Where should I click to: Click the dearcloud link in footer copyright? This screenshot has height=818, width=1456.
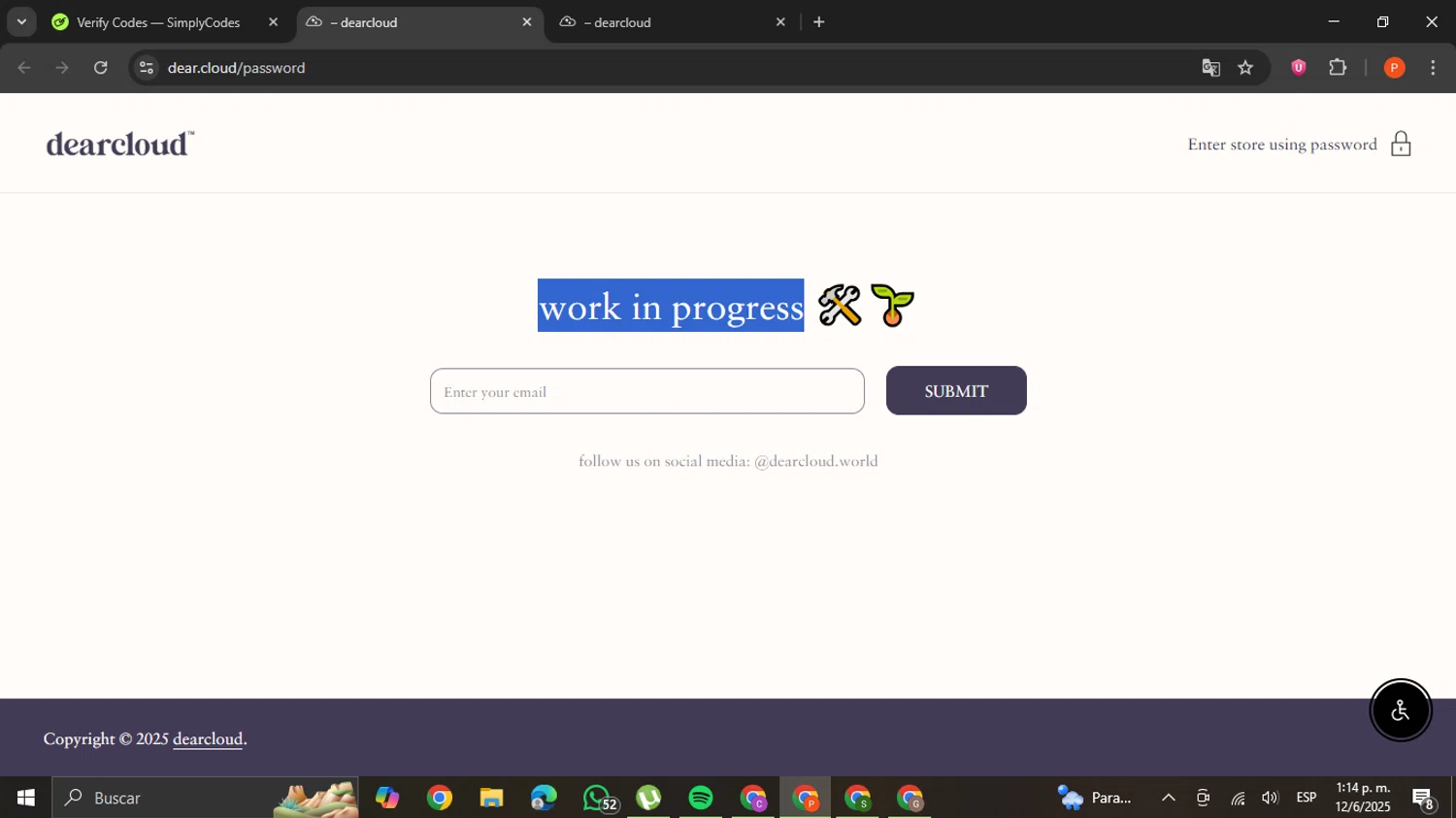tap(208, 739)
